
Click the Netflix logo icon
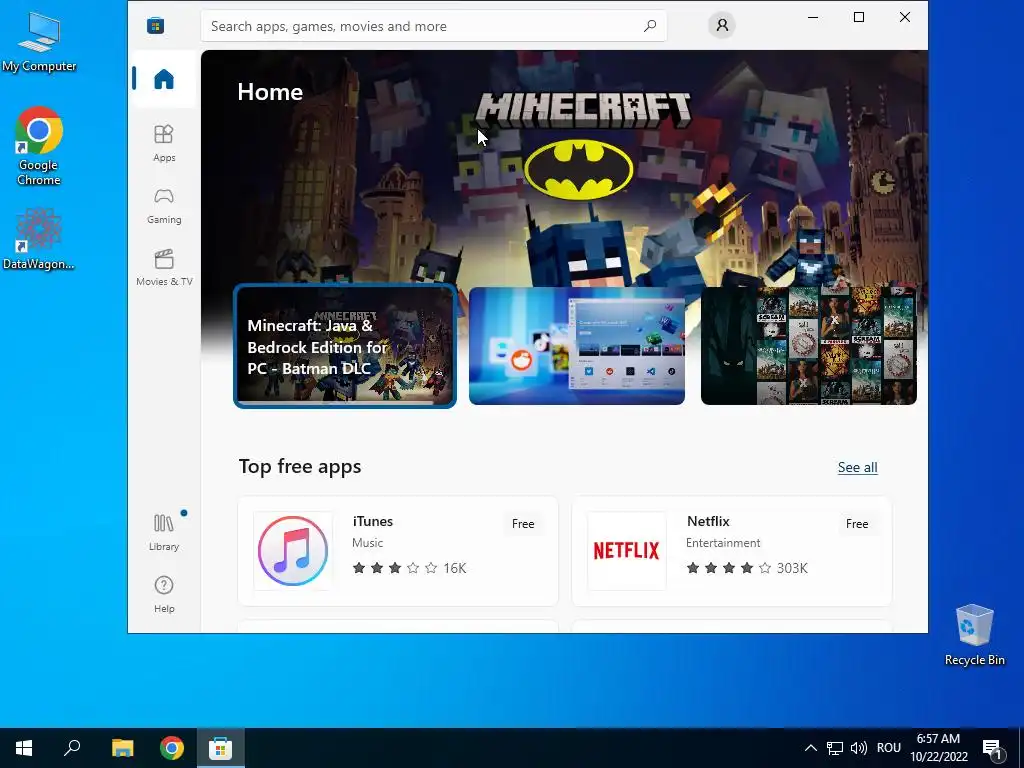coord(627,551)
